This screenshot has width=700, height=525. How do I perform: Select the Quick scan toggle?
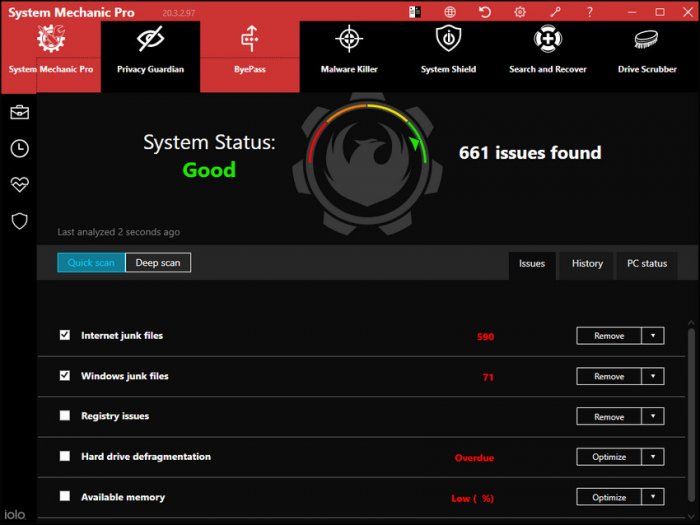coord(91,262)
